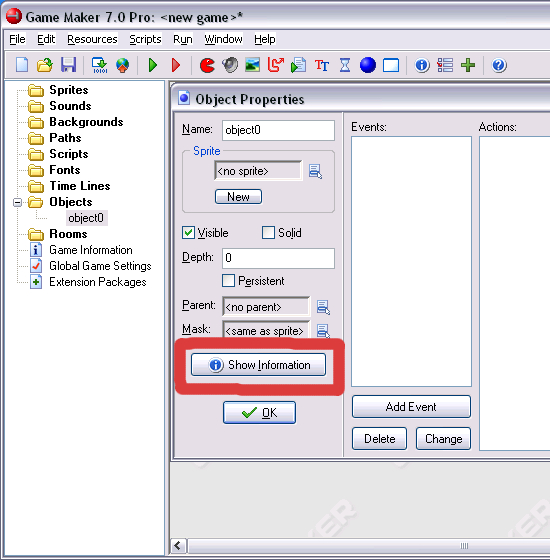Create a sprite with the Pac-Man icon
This screenshot has height=560, width=550.
(207, 65)
